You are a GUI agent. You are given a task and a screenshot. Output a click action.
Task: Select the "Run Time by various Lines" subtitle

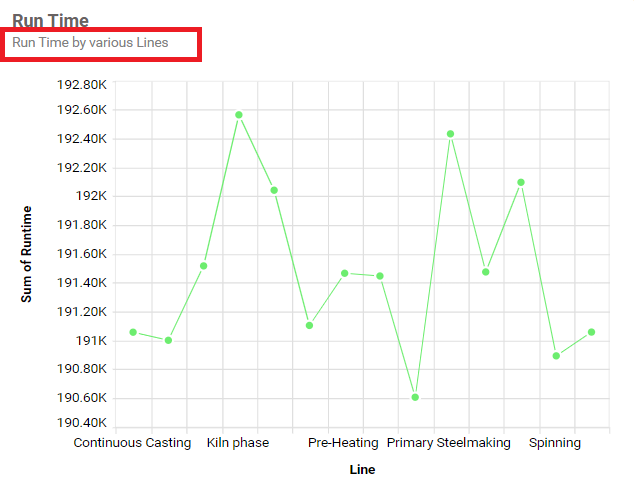click(x=90, y=43)
